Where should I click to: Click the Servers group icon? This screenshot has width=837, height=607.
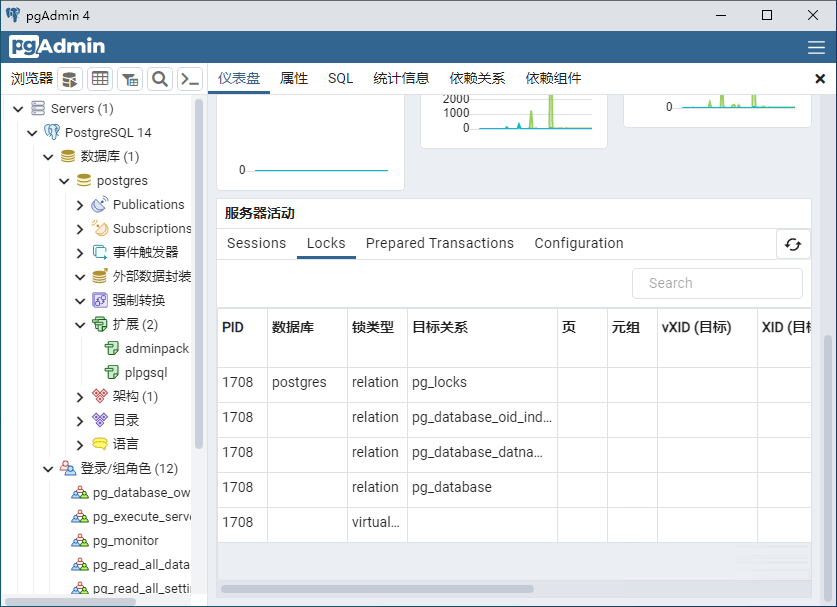pos(38,108)
